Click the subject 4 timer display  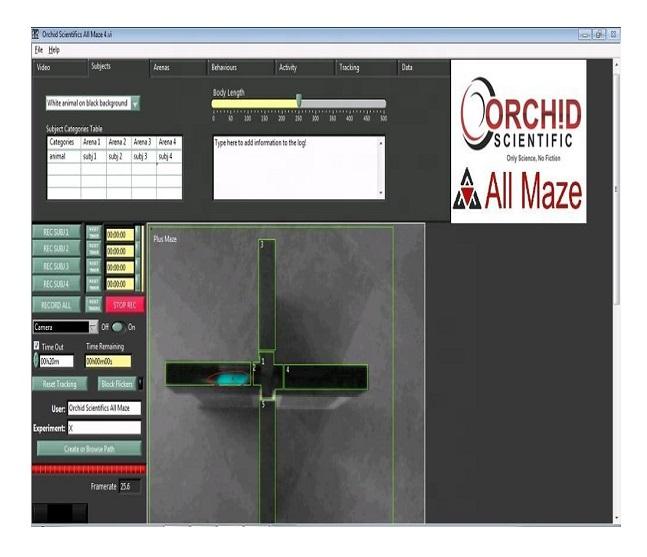(120, 284)
